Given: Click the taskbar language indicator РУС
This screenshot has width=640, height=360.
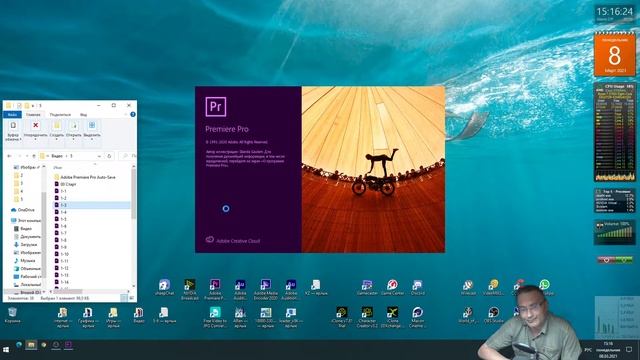Looking at the screenshot, I should [588, 350].
